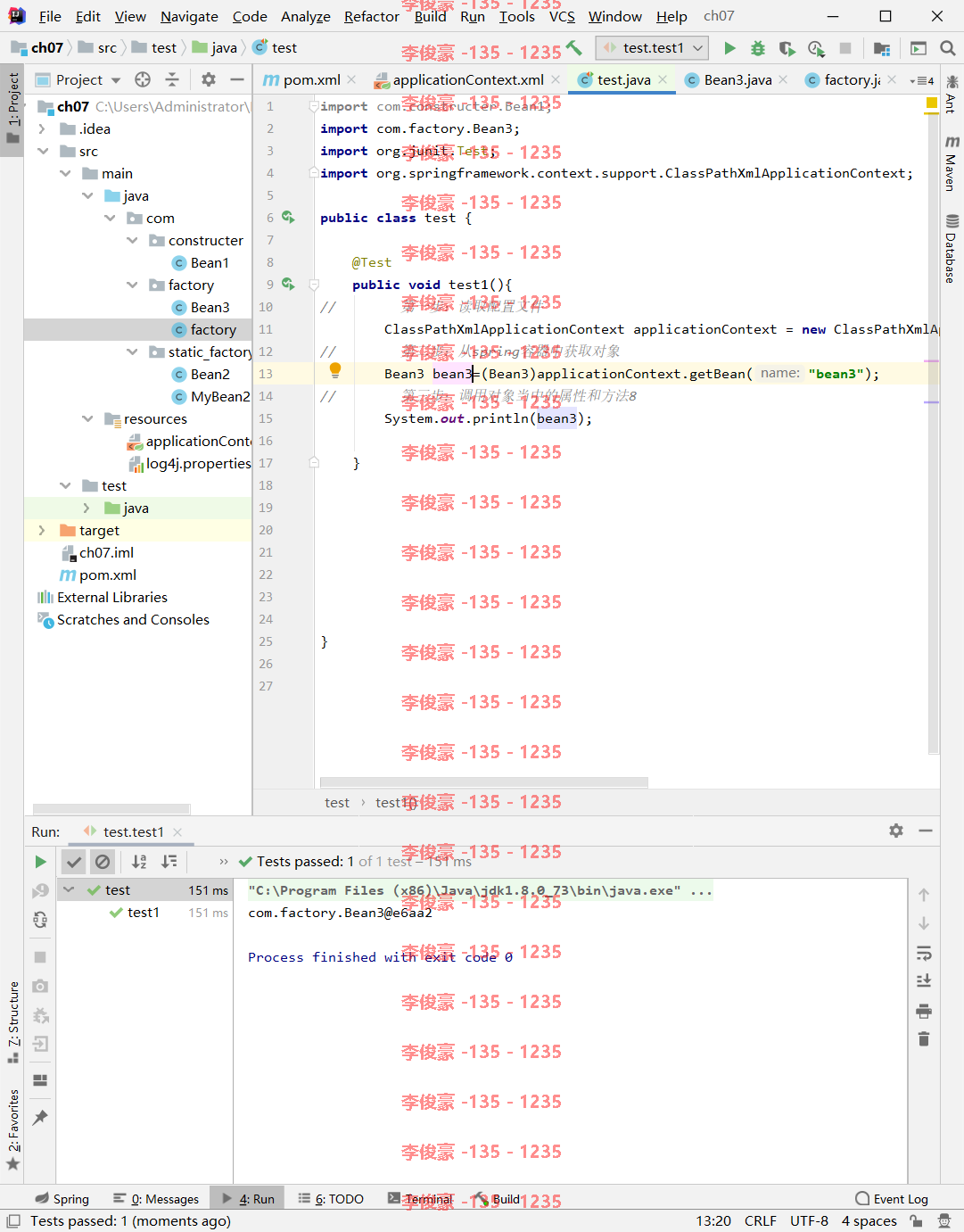Toggle show ignored tests icon

click(103, 862)
